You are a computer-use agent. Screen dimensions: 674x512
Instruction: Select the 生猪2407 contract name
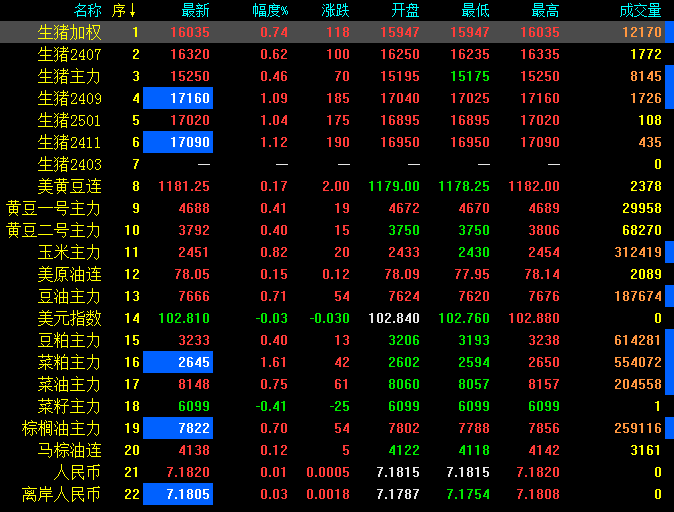click(70, 54)
